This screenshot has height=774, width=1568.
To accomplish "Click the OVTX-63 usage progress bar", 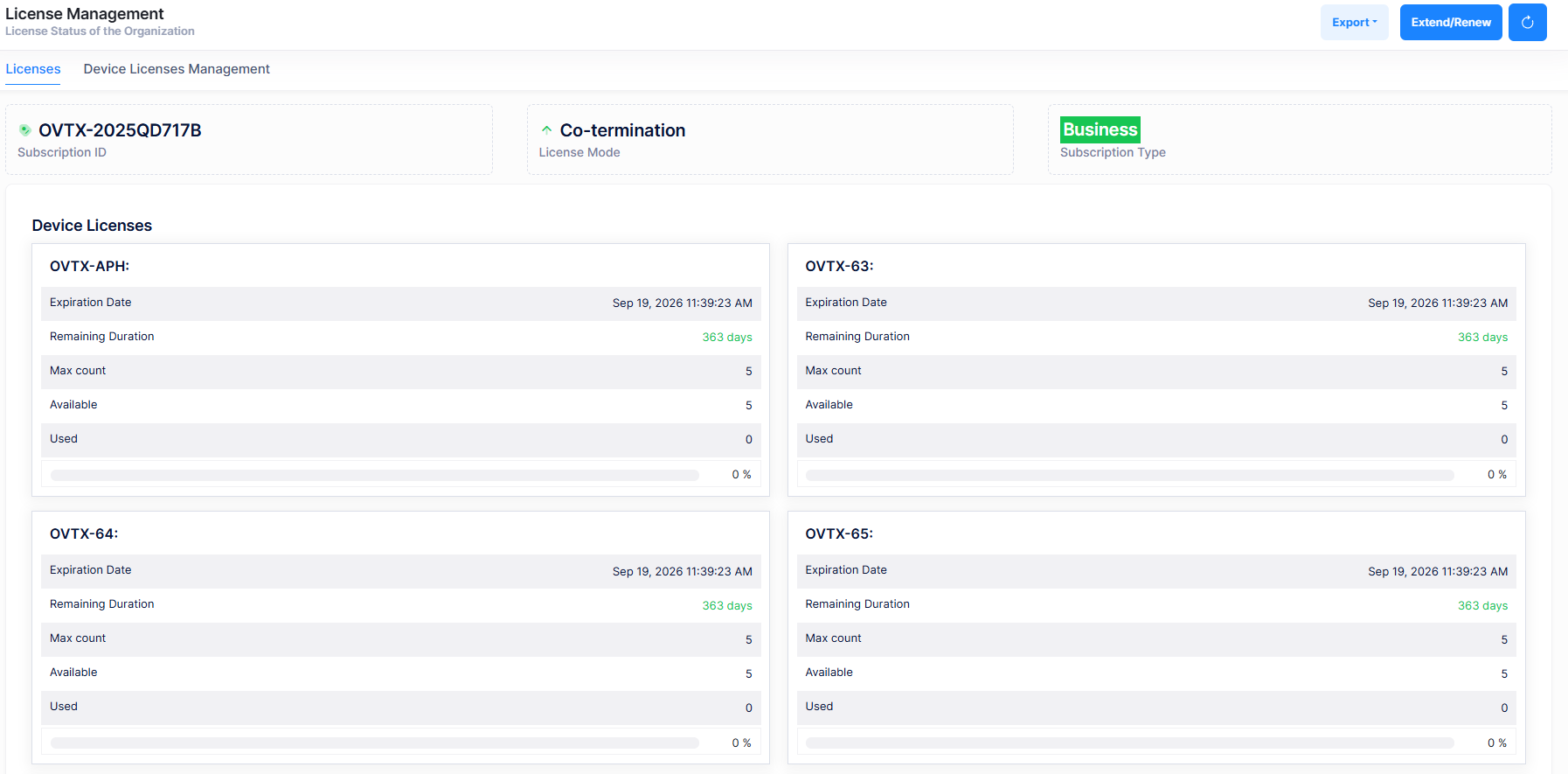I will pyautogui.click(x=1129, y=475).
